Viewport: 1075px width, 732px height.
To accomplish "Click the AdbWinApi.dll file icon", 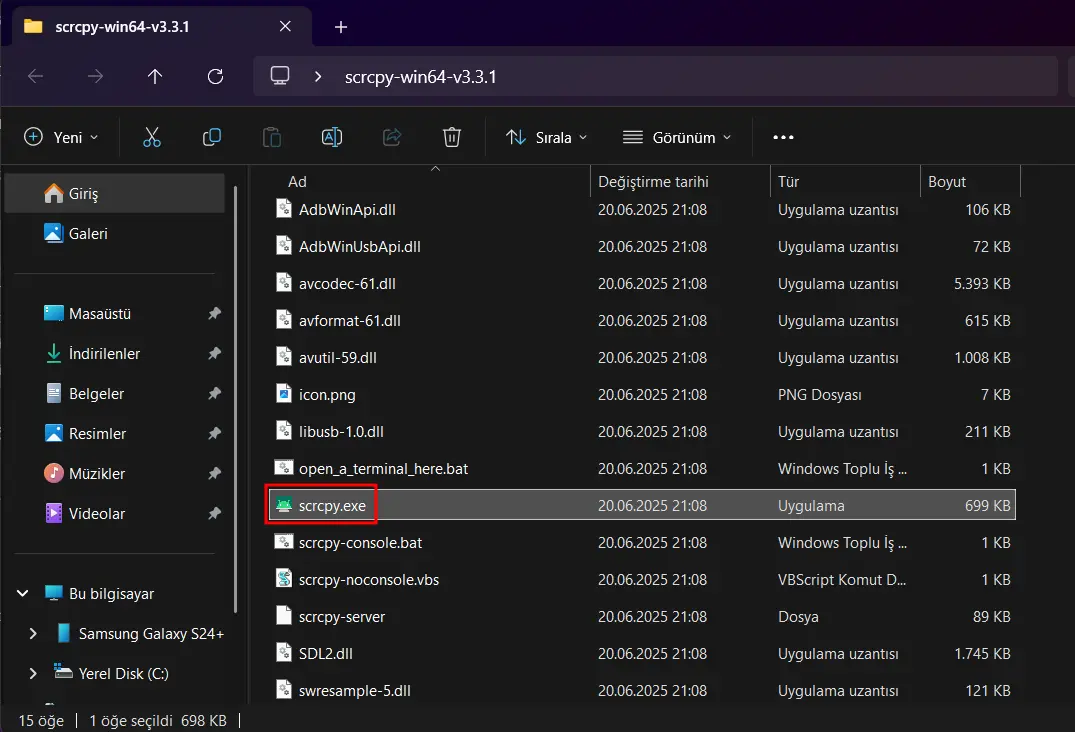I will coord(284,209).
